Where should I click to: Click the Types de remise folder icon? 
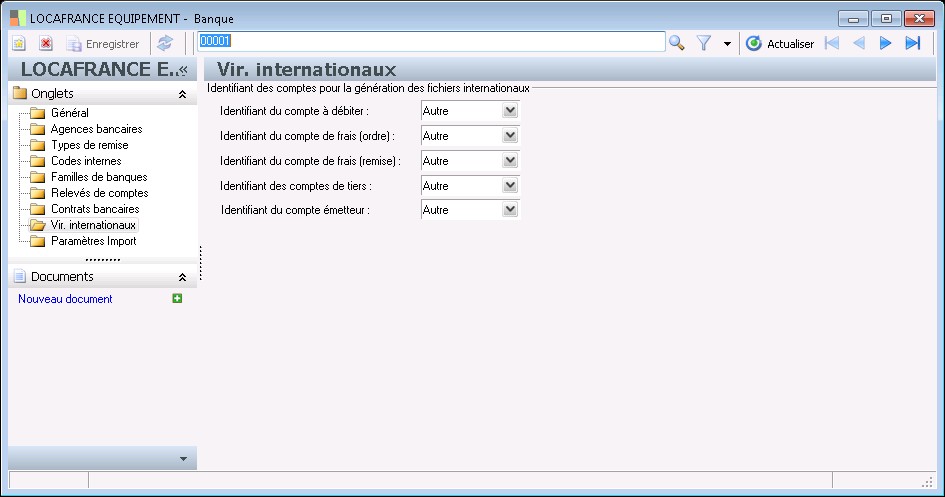point(37,145)
